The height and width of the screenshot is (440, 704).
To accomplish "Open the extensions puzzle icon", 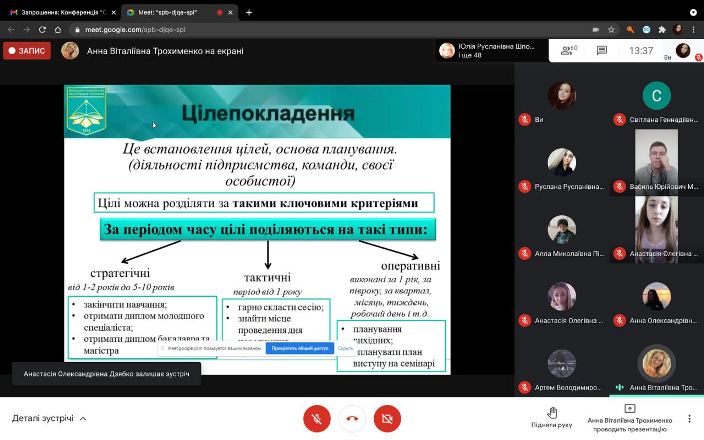I will [x=662, y=30].
